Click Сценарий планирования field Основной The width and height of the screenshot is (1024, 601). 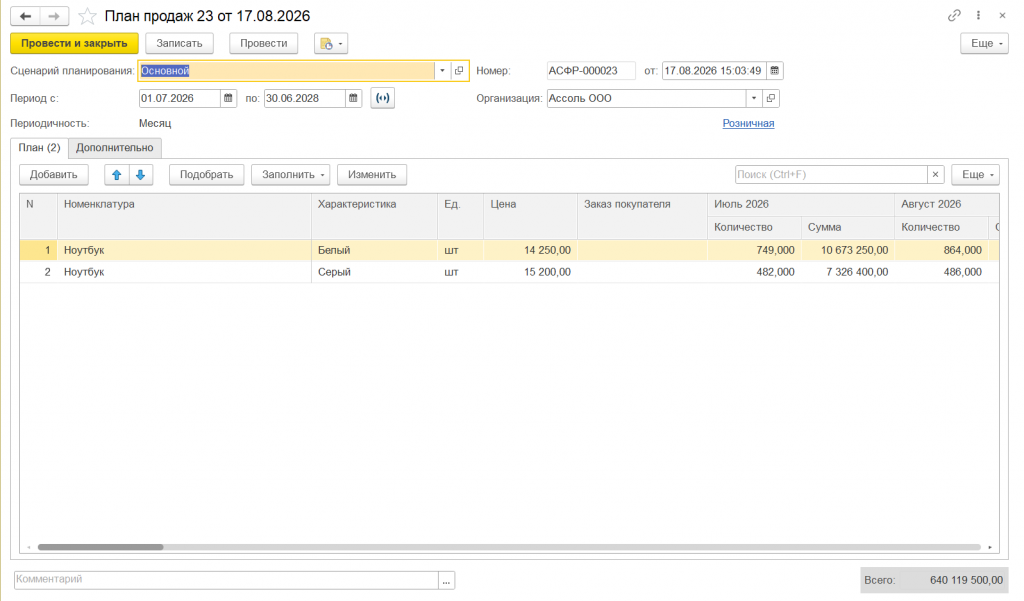(286, 71)
